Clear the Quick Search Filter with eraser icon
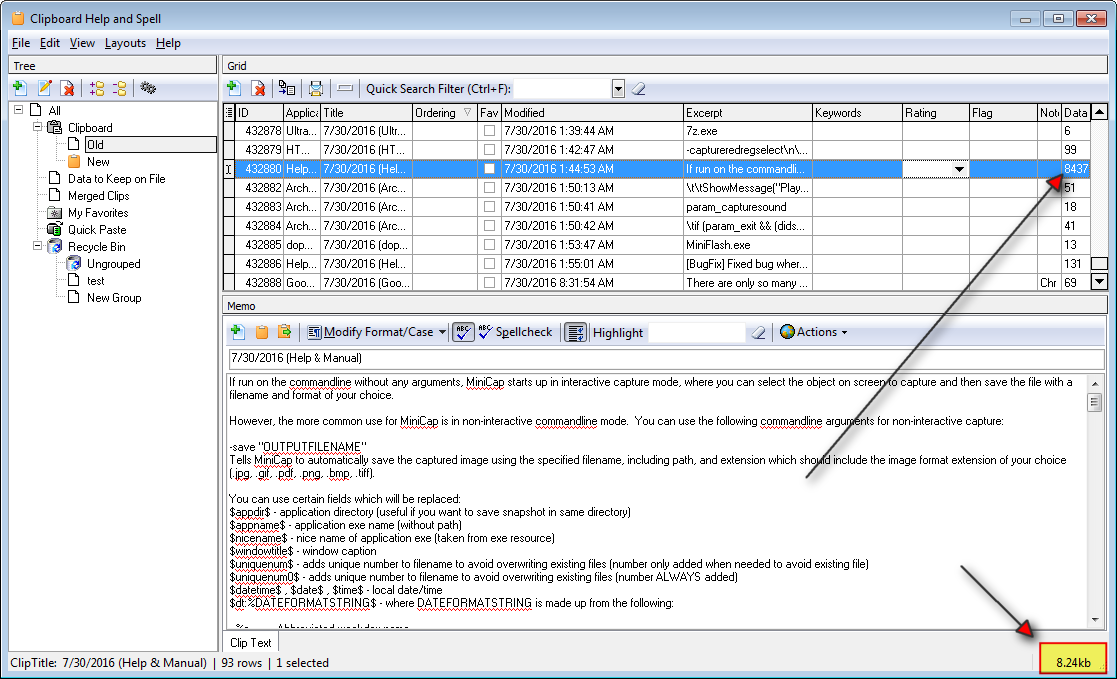This screenshot has width=1117, height=679. click(639, 88)
